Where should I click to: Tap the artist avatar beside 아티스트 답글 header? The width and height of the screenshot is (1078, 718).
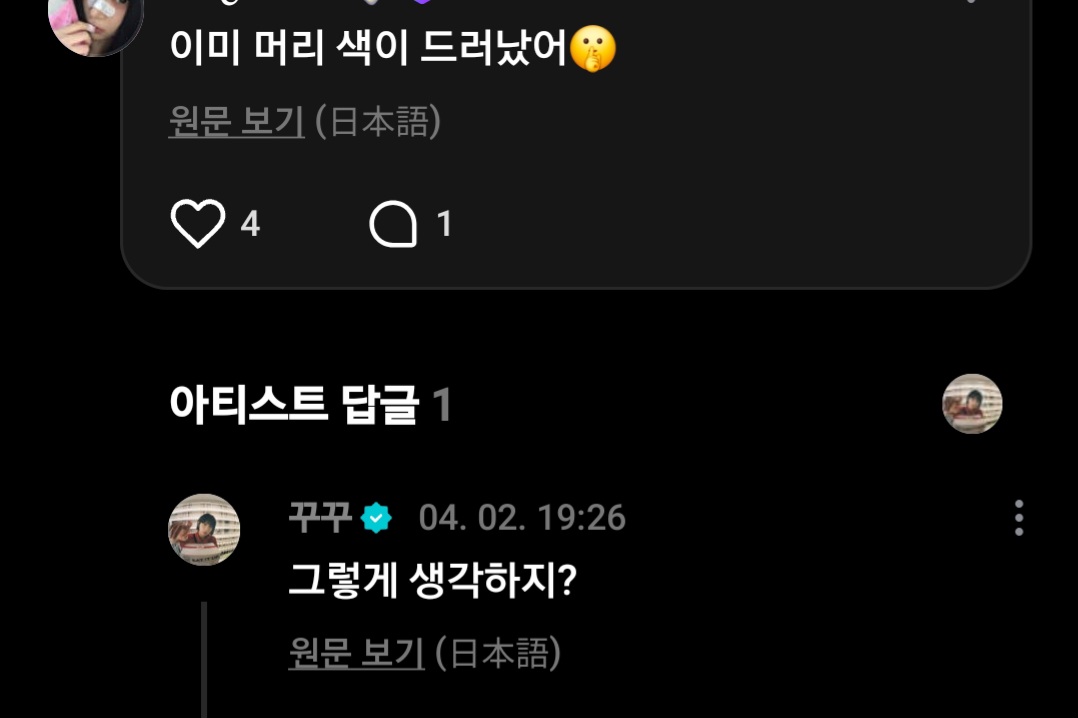click(x=972, y=404)
